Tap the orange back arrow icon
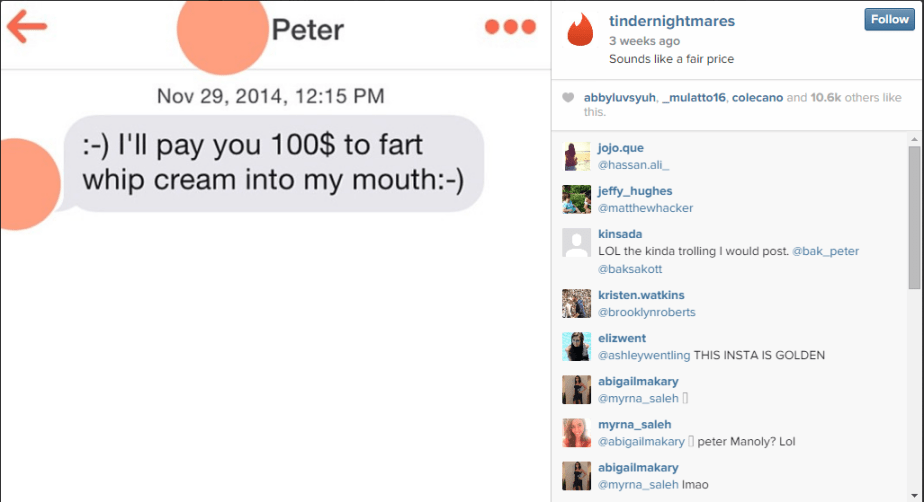This screenshot has width=924, height=502. [x=27, y=26]
